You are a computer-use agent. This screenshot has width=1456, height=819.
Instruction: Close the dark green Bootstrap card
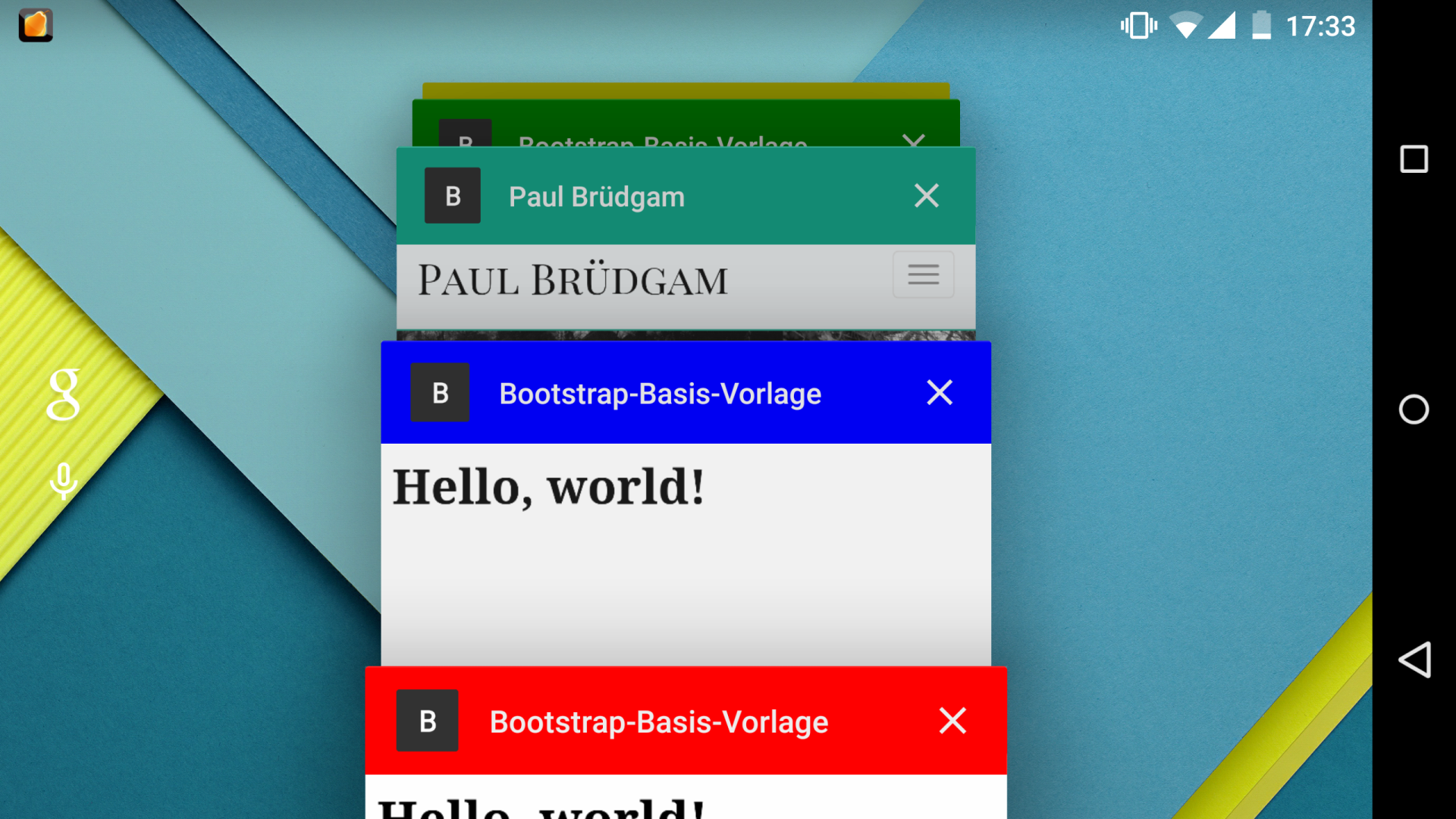pos(914,140)
